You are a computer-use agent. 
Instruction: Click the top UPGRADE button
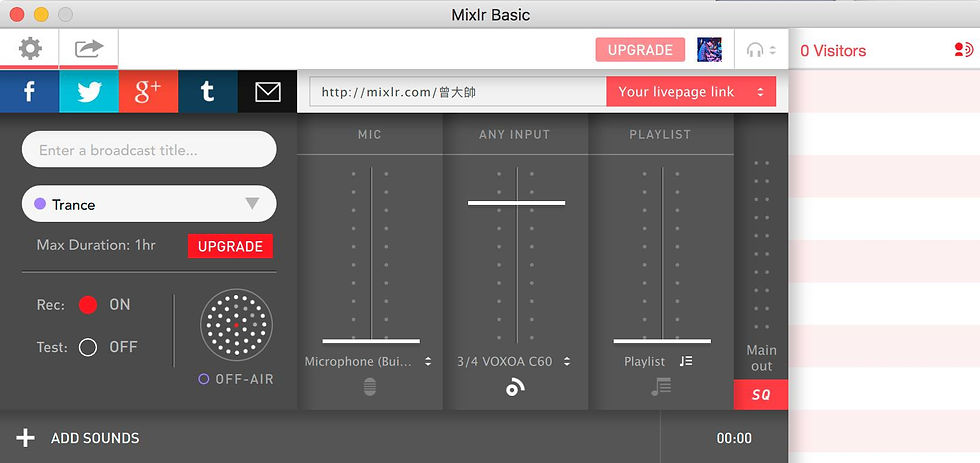click(640, 50)
